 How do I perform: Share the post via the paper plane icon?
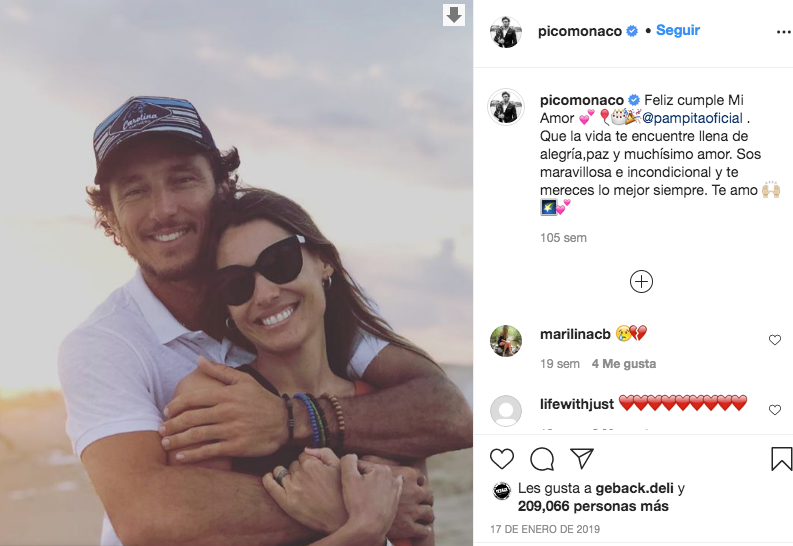pyautogui.click(x=582, y=458)
